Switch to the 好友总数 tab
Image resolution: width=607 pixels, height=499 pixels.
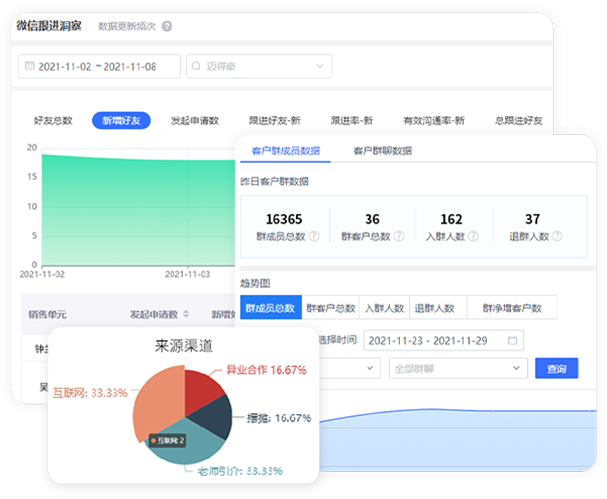click(x=53, y=121)
